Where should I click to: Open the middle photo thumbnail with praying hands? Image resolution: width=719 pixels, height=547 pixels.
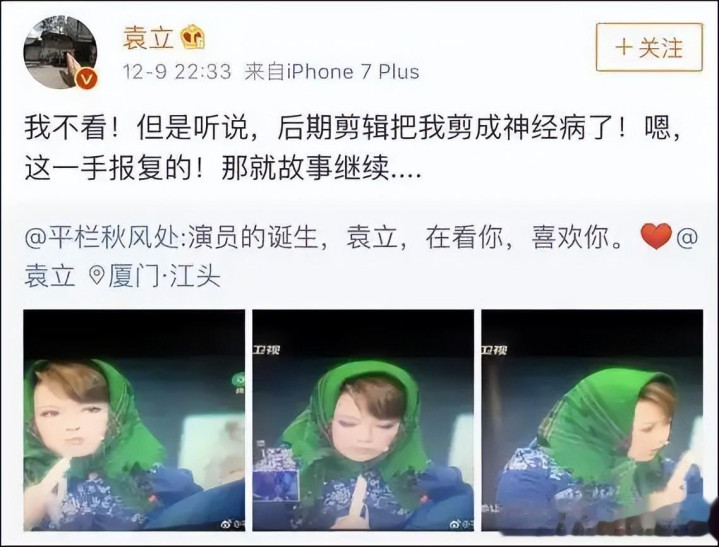(x=363, y=420)
